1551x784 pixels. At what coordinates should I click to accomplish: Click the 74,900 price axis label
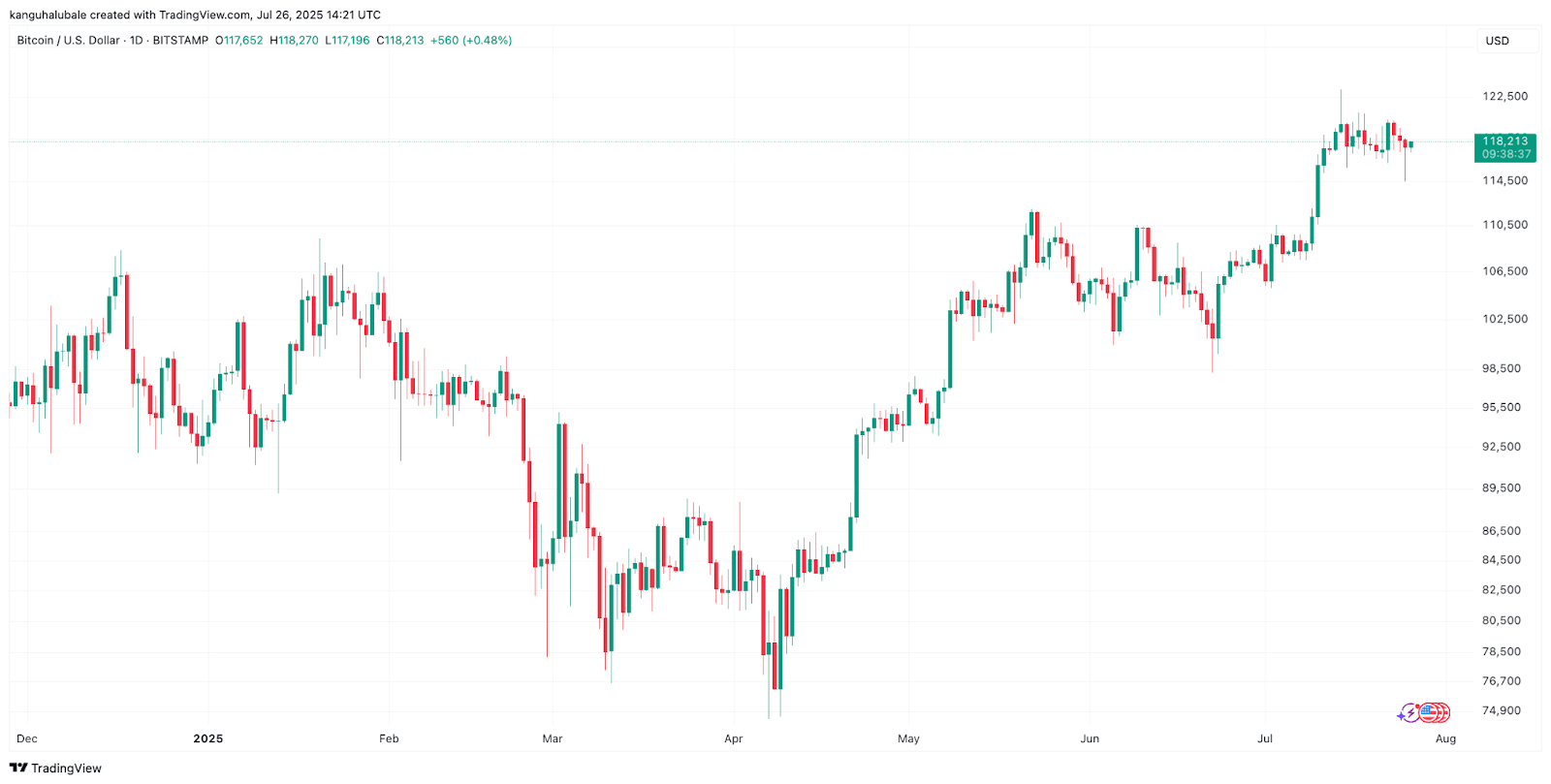tap(1502, 710)
